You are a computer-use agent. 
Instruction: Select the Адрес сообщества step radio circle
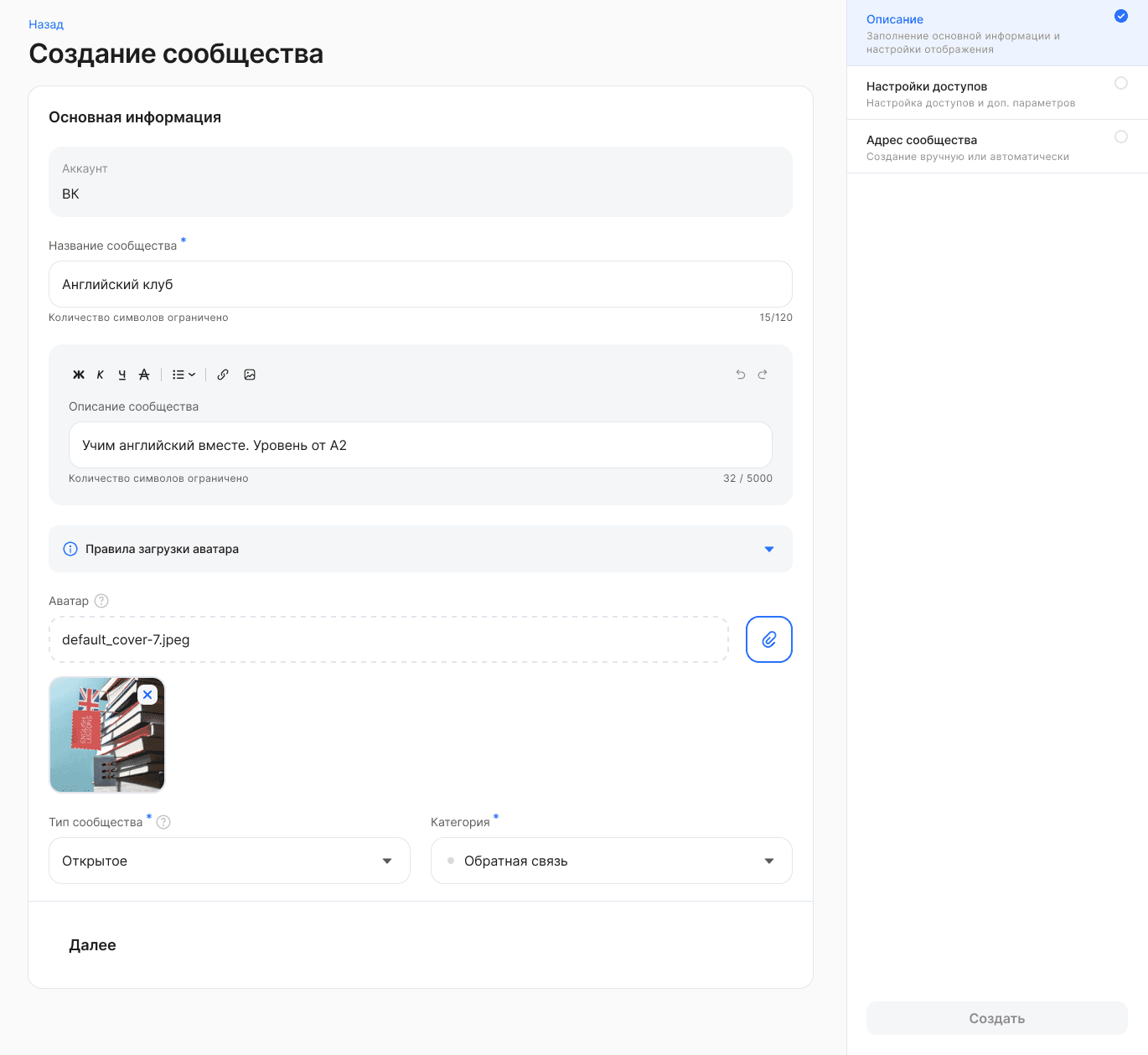point(1121,137)
